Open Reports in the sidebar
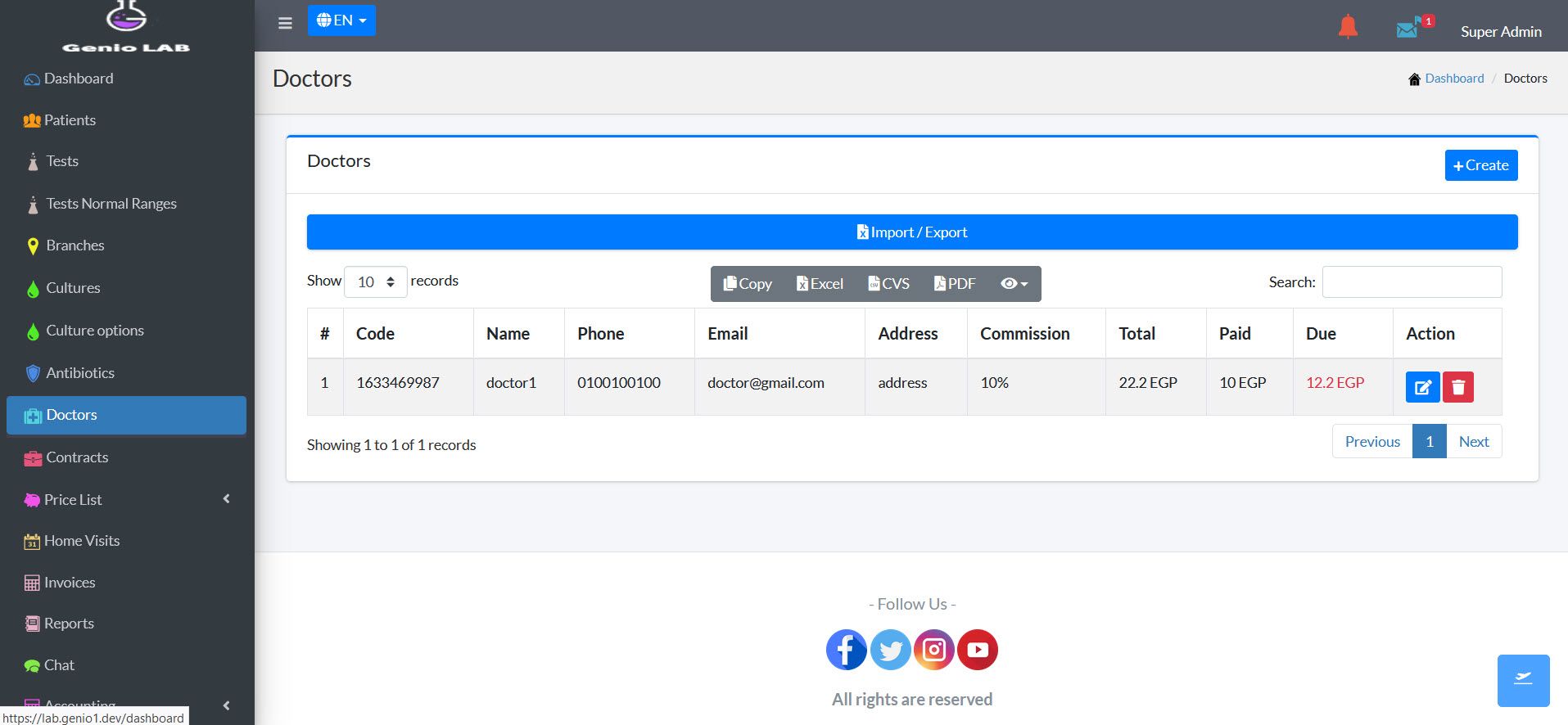The height and width of the screenshot is (725, 1568). (x=126, y=624)
